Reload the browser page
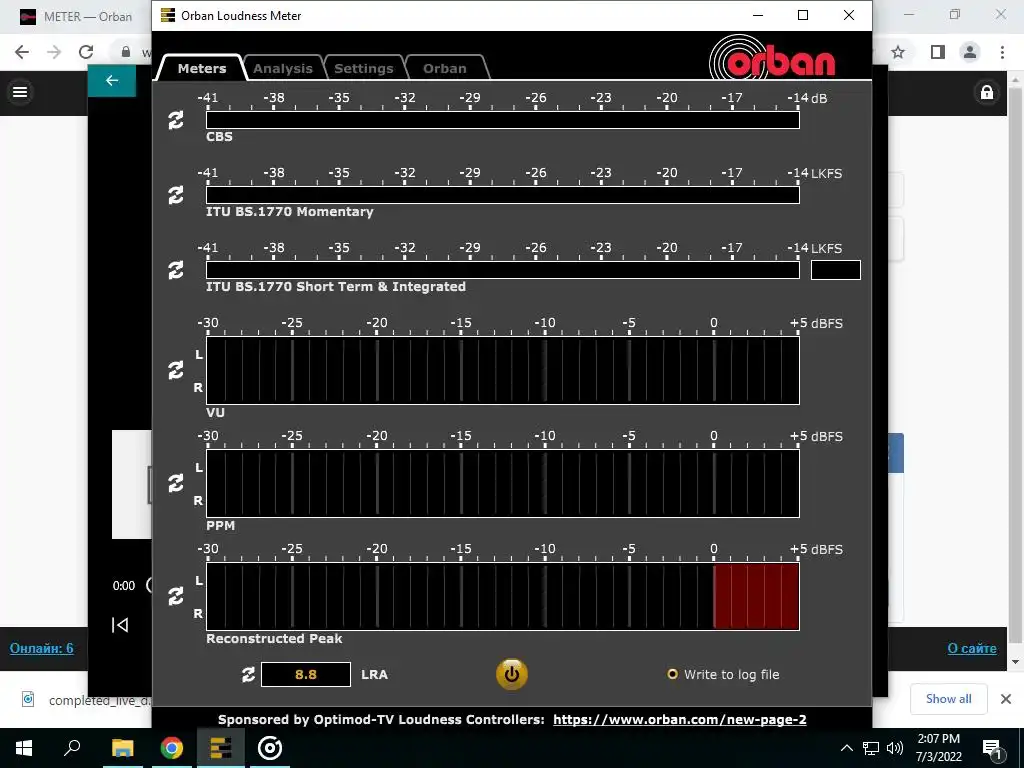The image size is (1024, 768). point(86,52)
